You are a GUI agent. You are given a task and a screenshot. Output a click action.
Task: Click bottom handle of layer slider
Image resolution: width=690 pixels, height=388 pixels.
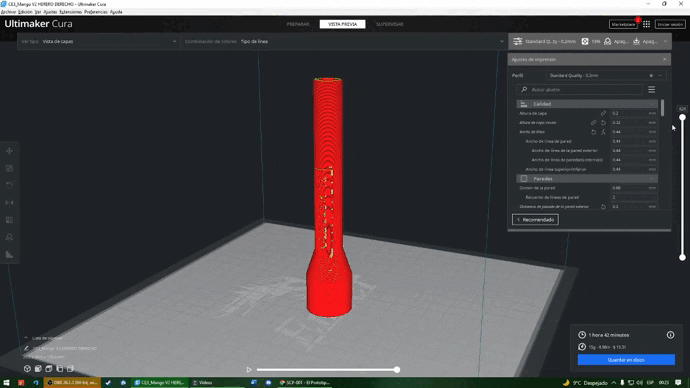(x=682, y=257)
